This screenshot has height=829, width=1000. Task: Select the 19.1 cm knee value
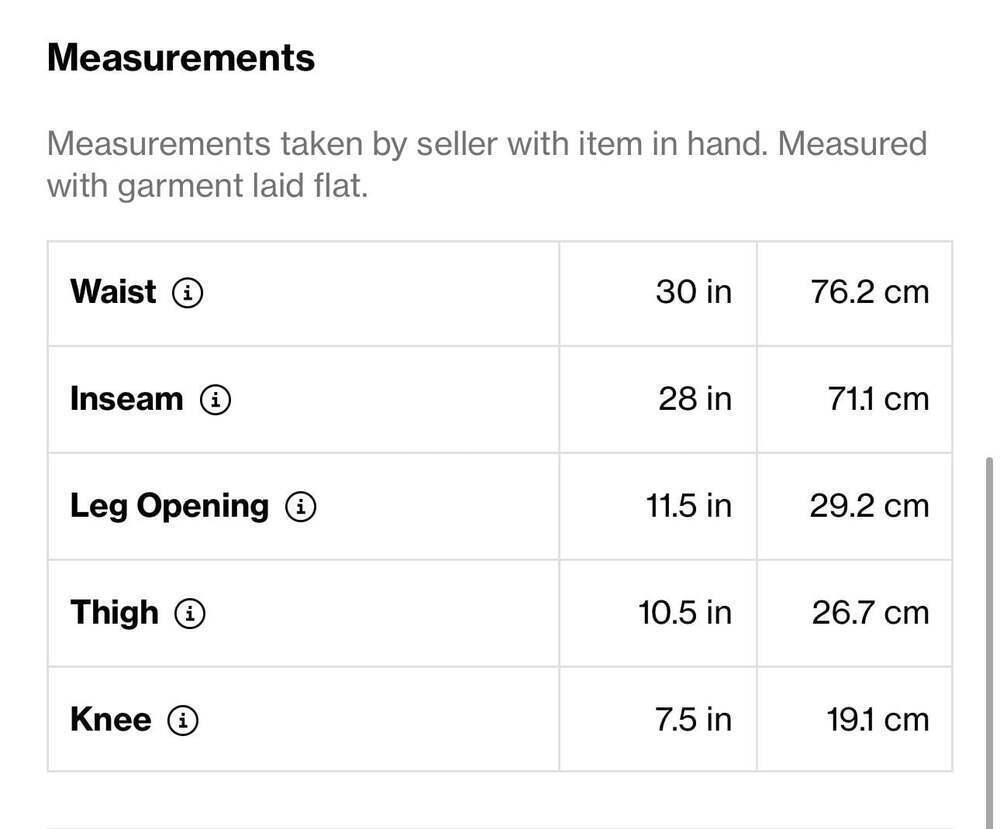click(878, 720)
